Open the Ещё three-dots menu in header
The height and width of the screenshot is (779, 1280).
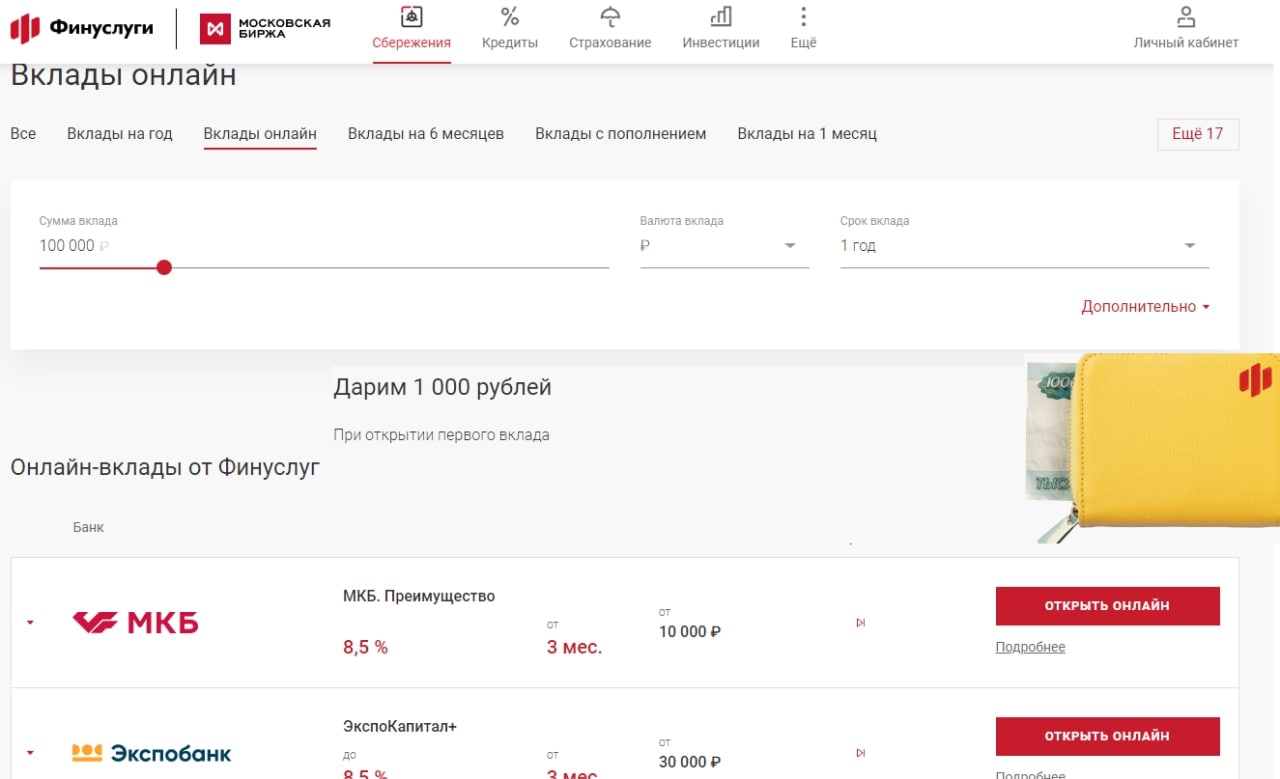pos(803,28)
